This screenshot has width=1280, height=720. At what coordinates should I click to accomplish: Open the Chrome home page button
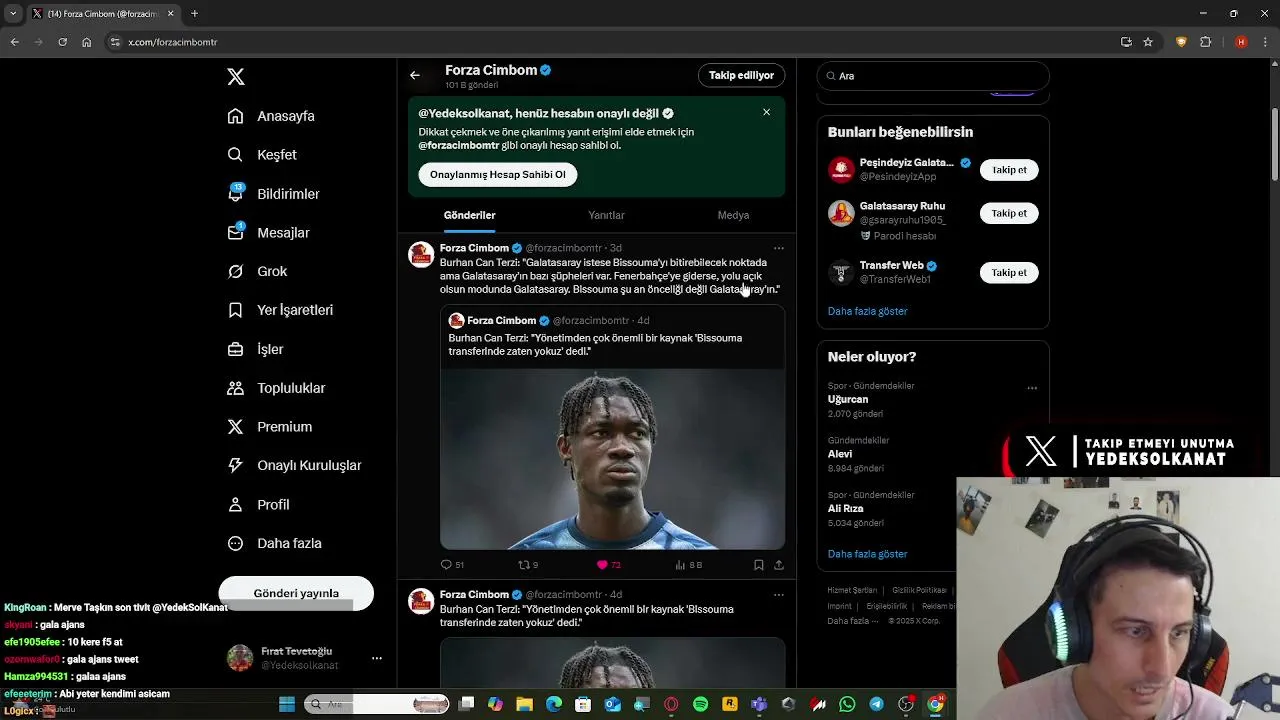pyautogui.click(x=86, y=42)
